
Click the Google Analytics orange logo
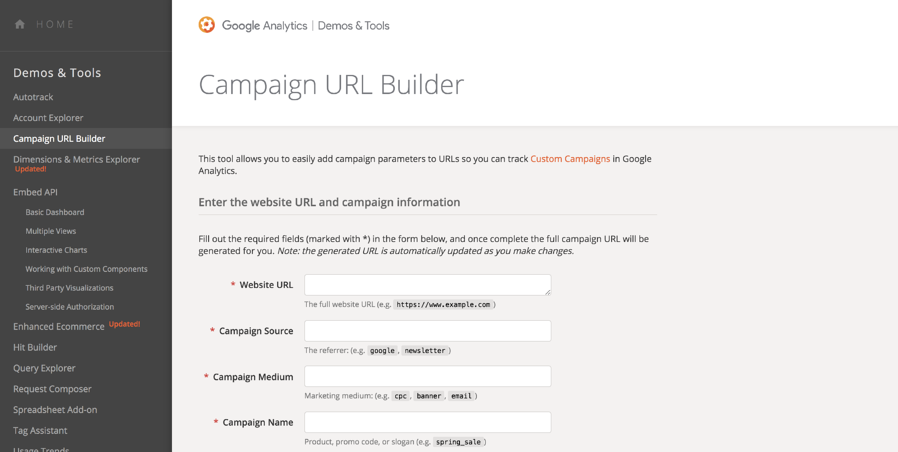coord(207,25)
